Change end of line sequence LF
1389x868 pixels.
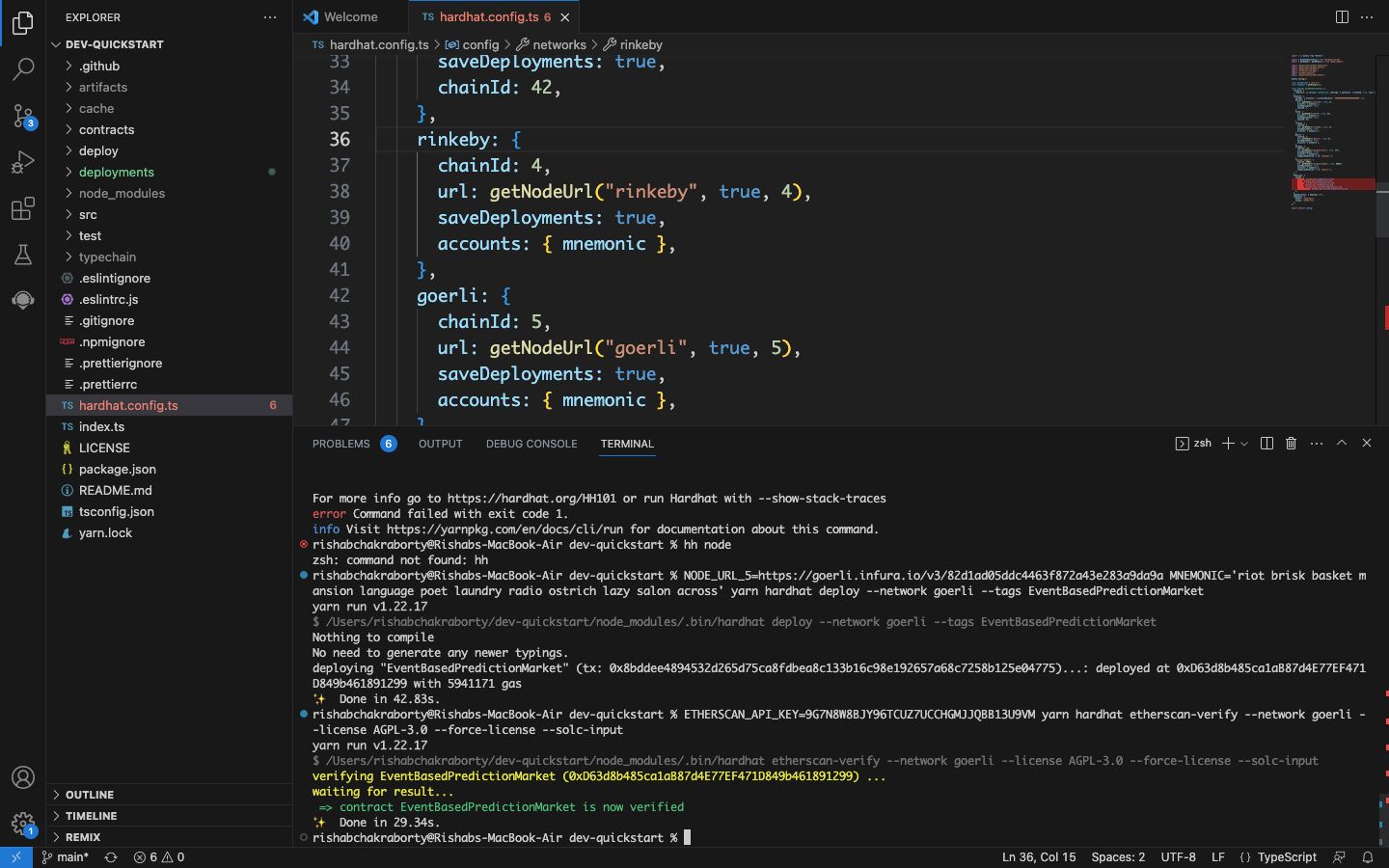[1218, 857]
